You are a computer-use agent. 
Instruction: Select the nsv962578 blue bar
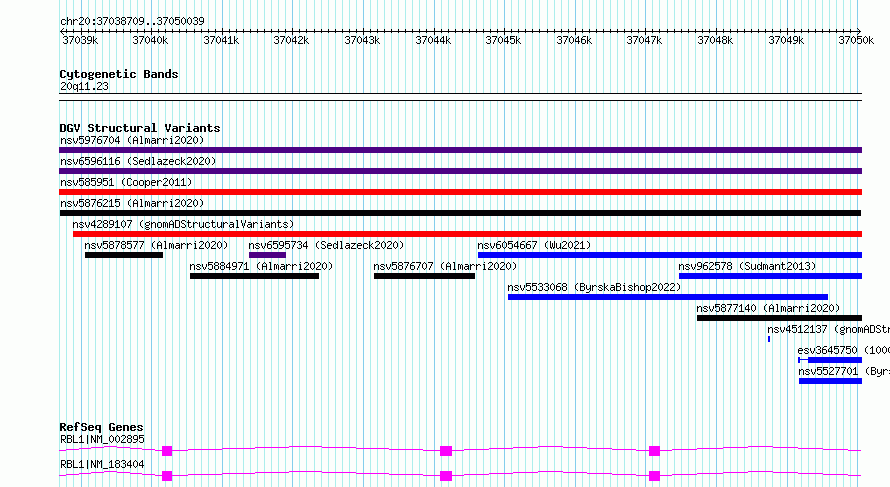pos(770,276)
